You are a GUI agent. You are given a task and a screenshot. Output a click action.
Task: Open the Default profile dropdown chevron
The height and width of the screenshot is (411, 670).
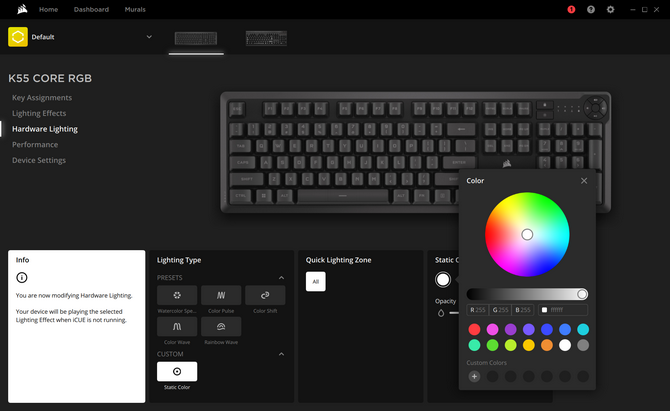pyautogui.click(x=149, y=37)
